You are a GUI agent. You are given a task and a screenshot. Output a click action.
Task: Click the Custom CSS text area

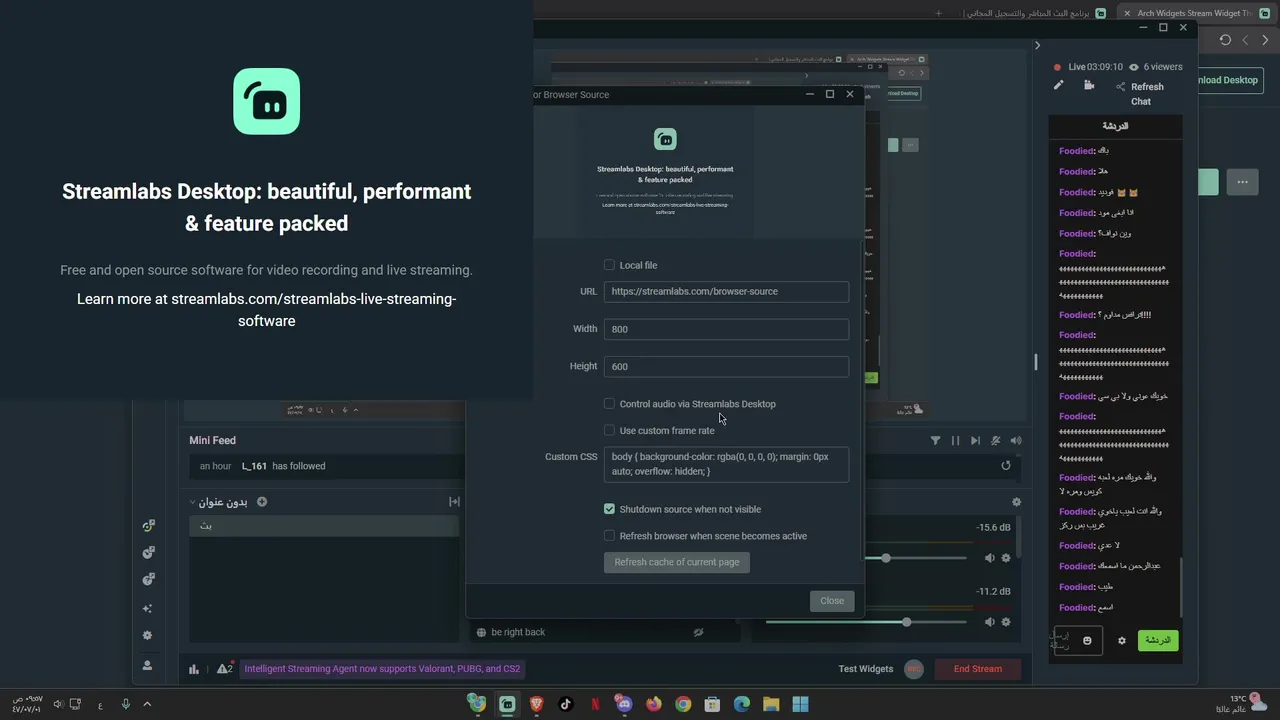(x=726, y=464)
